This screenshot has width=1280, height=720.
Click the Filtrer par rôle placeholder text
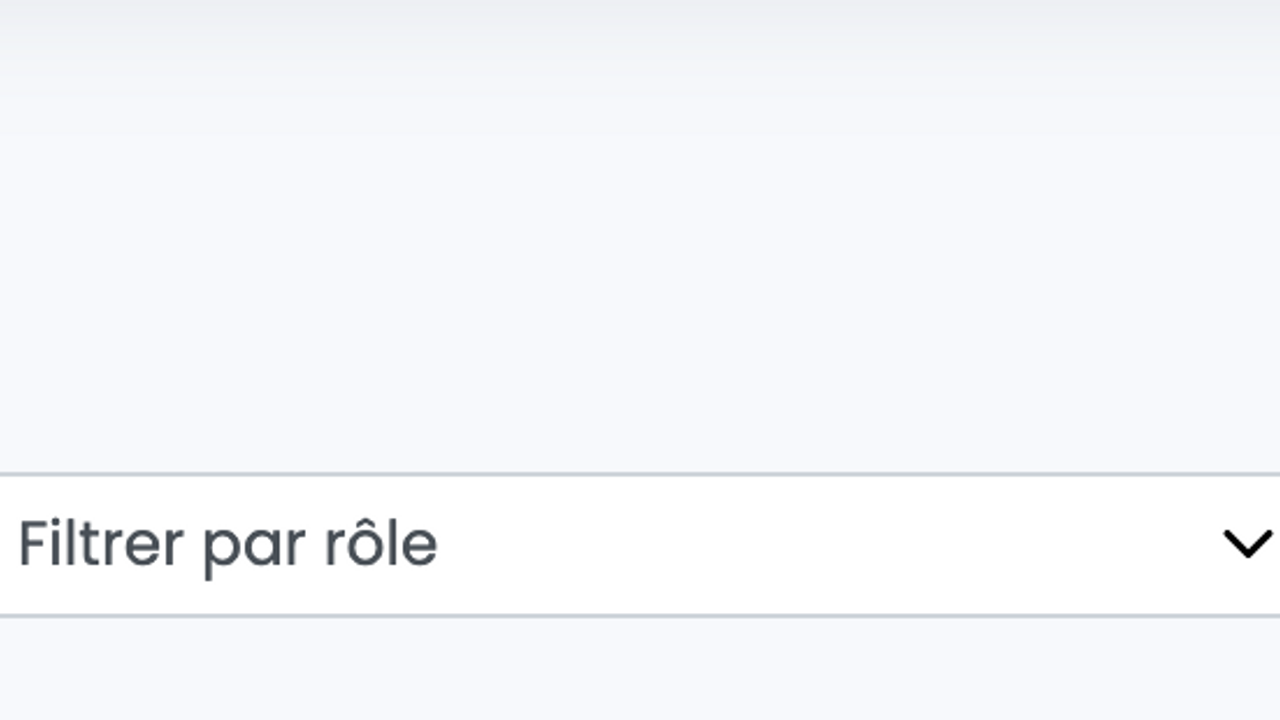[x=228, y=544]
